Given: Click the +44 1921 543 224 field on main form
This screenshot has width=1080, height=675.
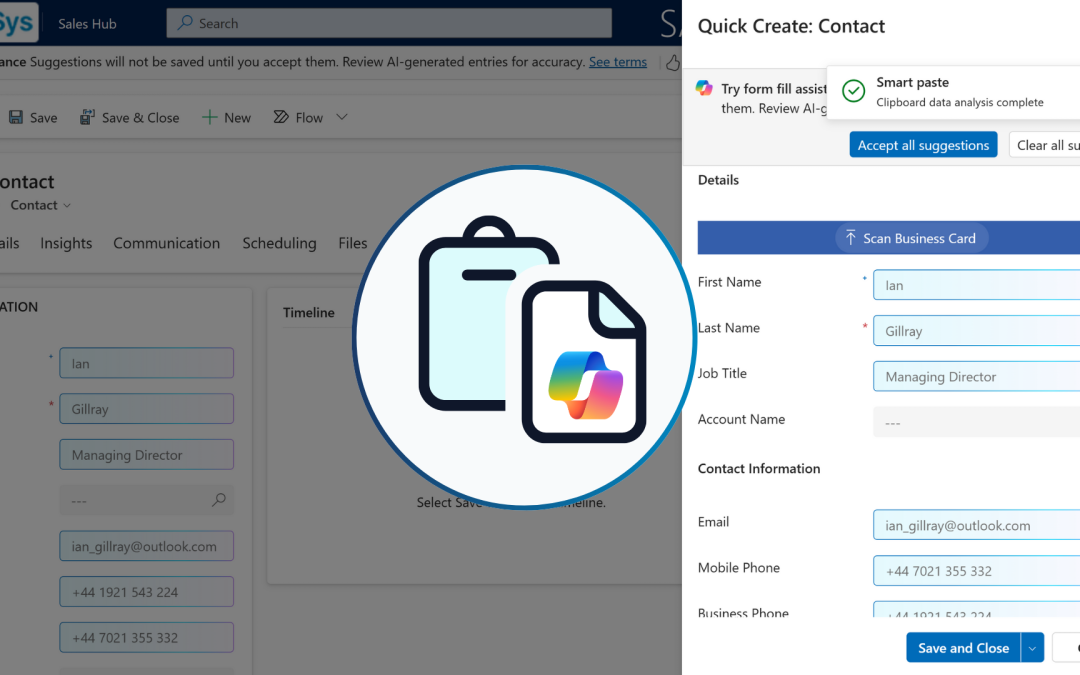Looking at the screenshot, I should [x=147, y=592].
